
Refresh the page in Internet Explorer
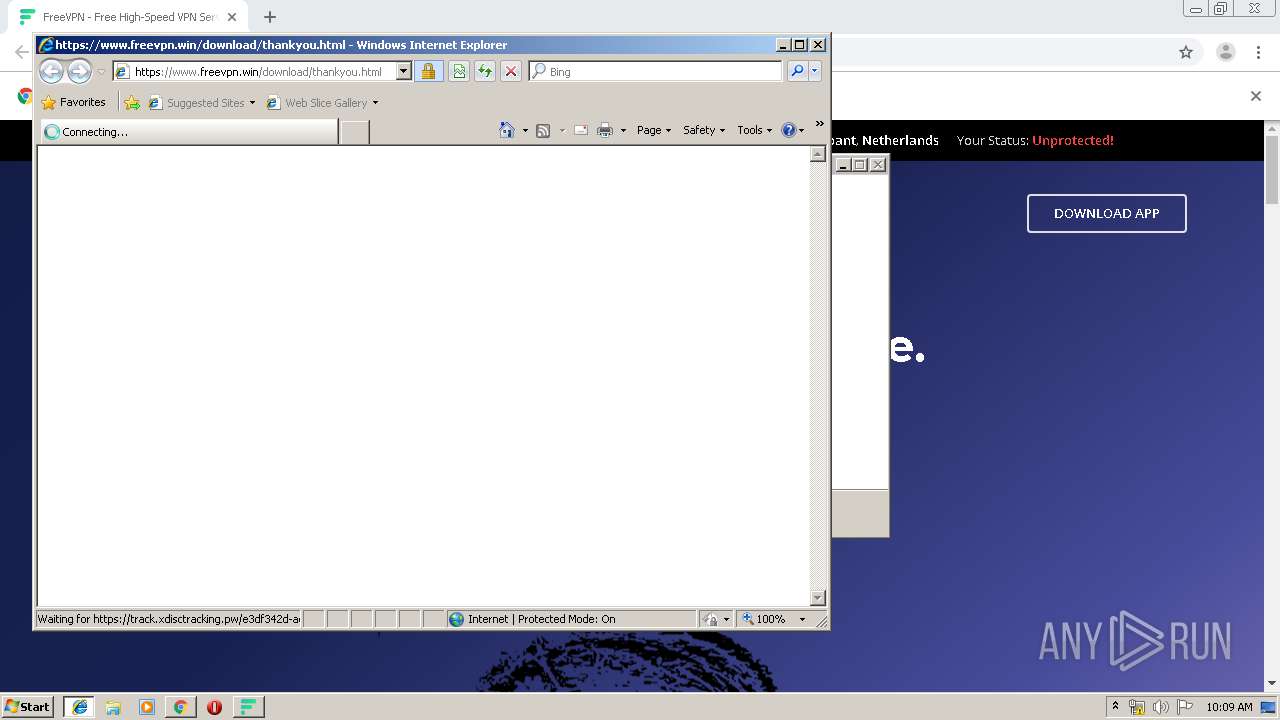point(485,71)
